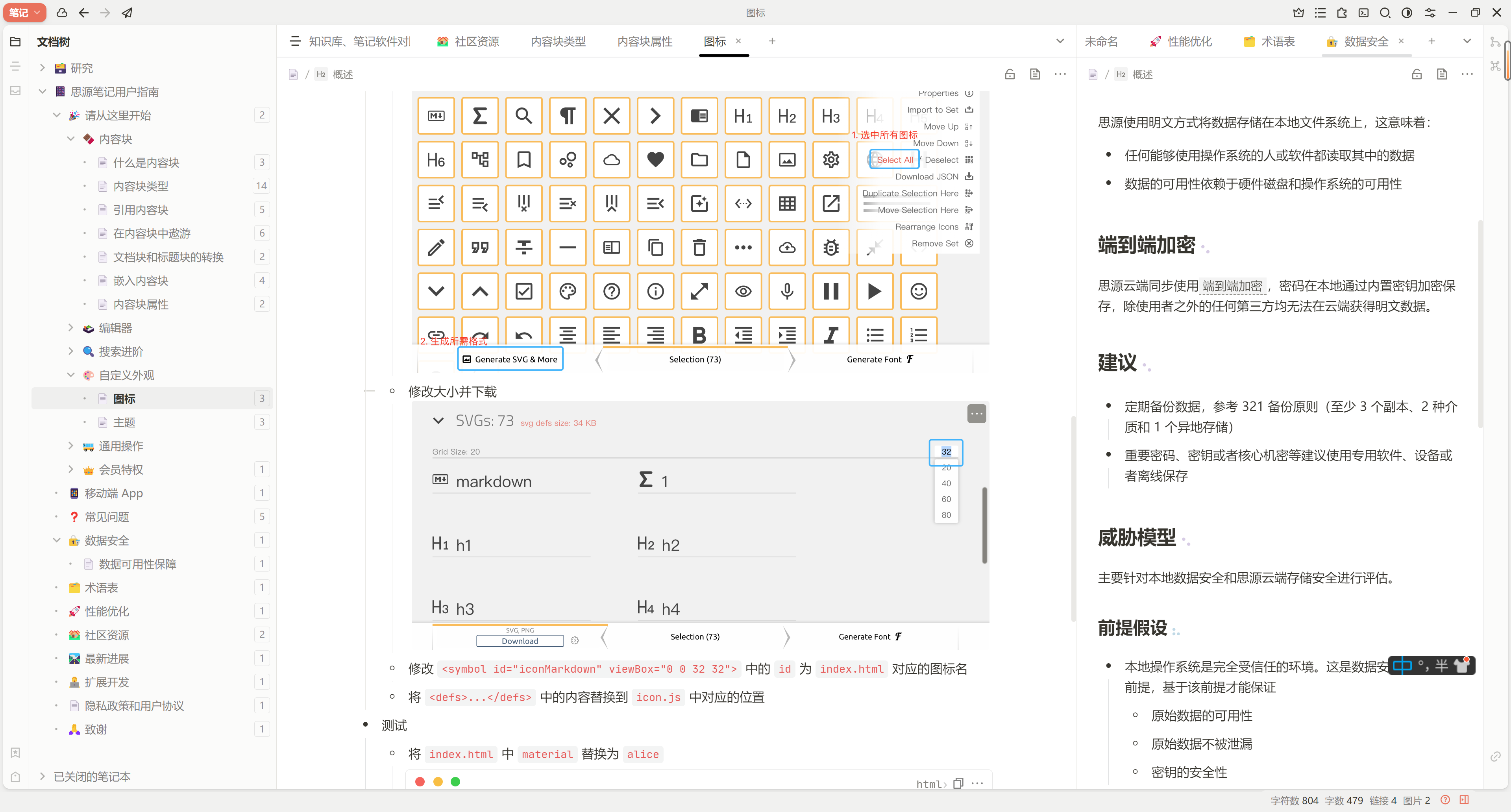Open the global graph icon in the right dock
1511x812 pixels.
pyautogui.click(x=1495, y=66)
